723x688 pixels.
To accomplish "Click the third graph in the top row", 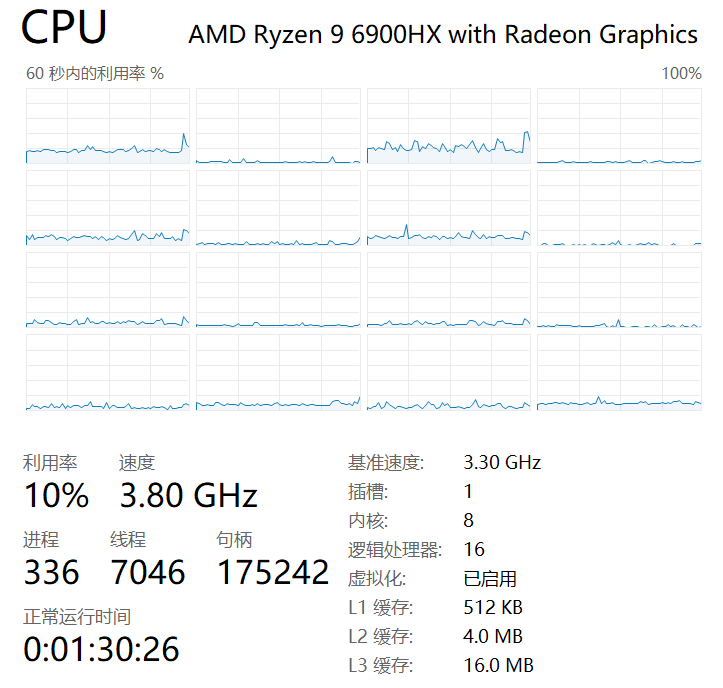I will point(448,126).
